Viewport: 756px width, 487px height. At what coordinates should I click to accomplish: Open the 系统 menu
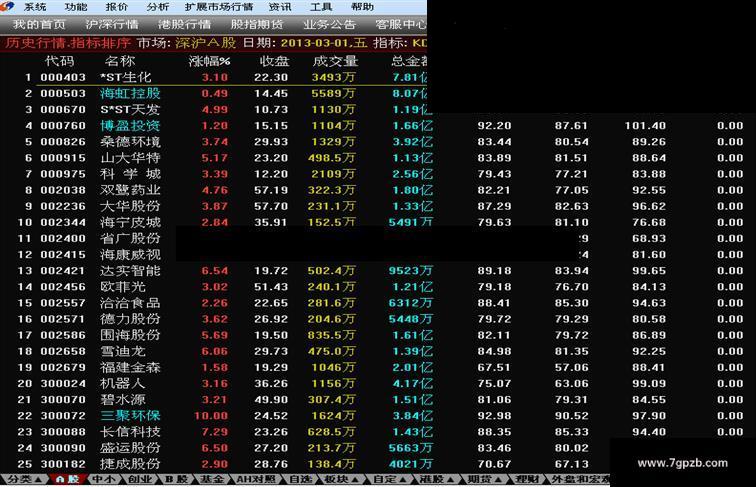point(35,7)
